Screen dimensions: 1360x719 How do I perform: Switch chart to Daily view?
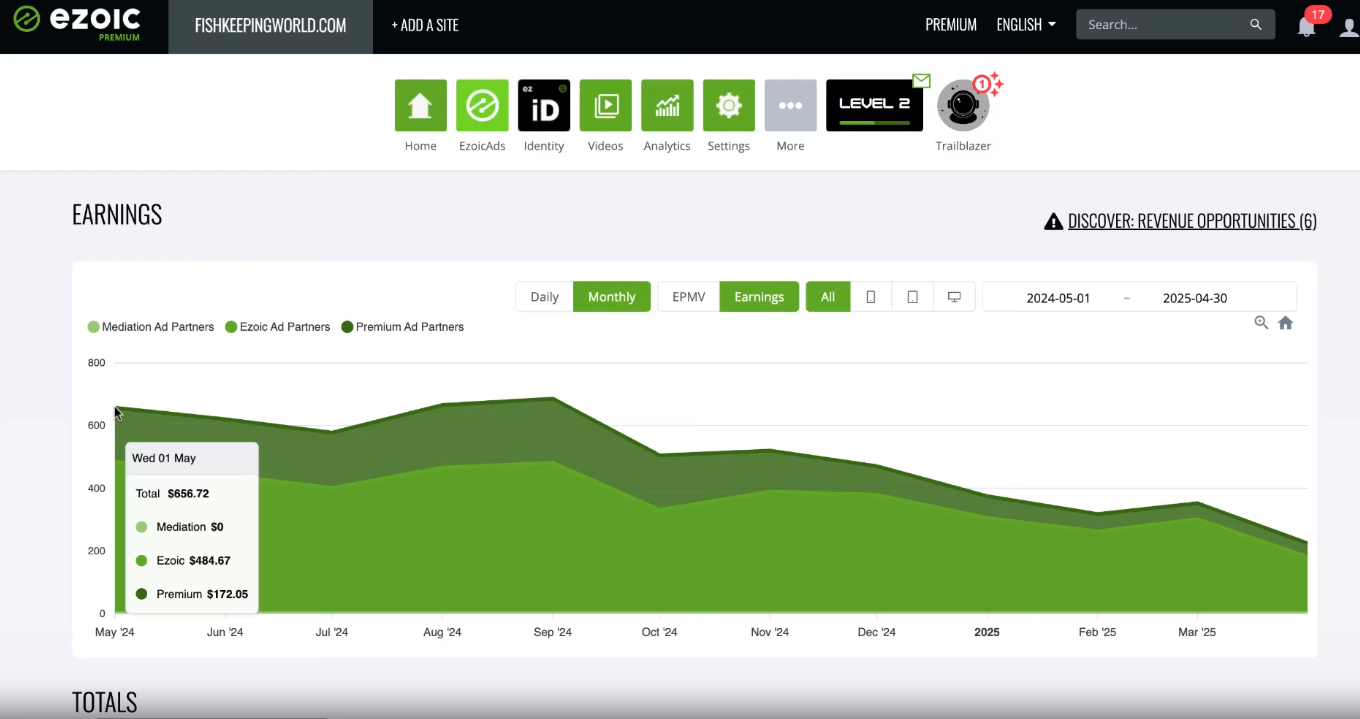tap(545, 297)
